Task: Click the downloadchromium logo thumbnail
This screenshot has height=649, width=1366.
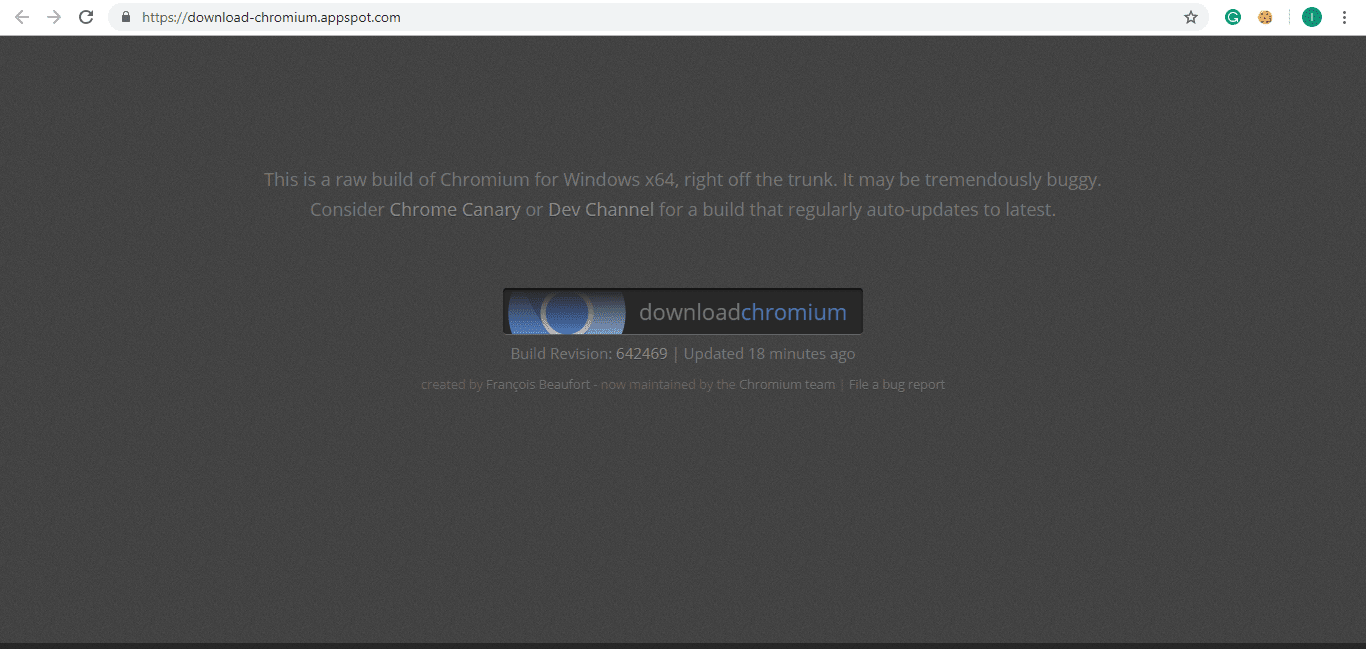Action: (565, 311)
